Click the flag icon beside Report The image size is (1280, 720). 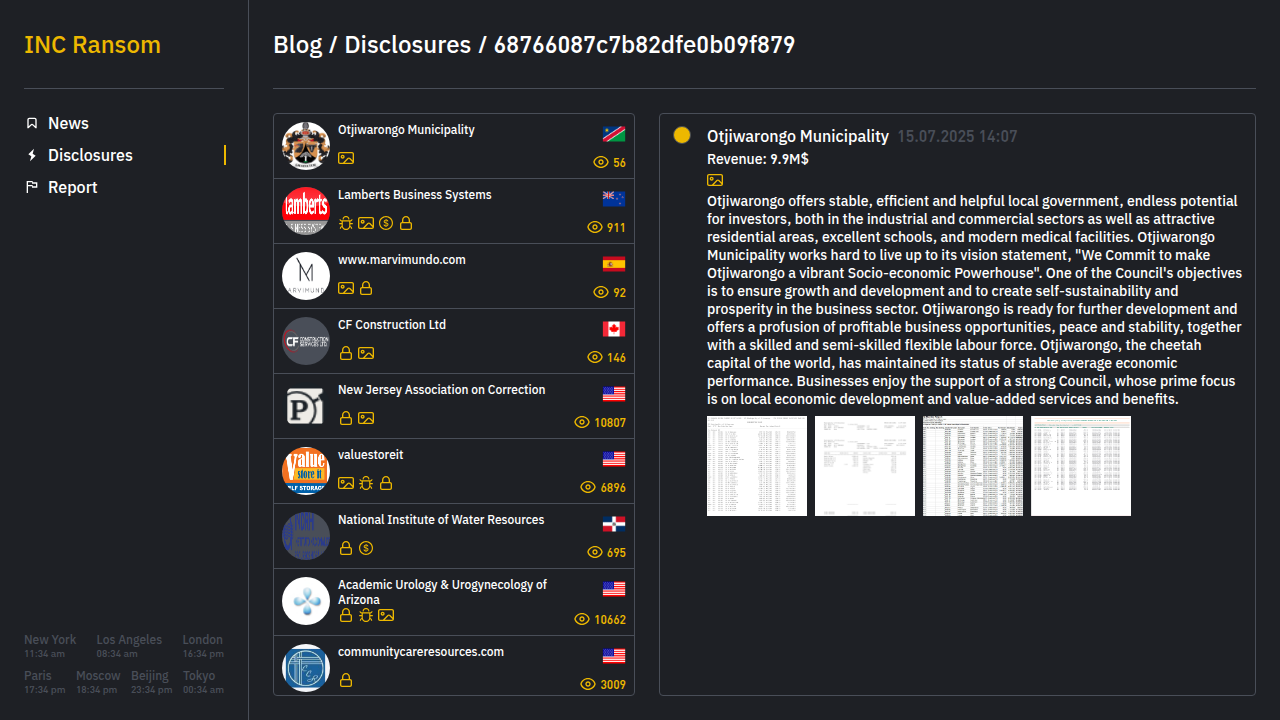(32, 187)
